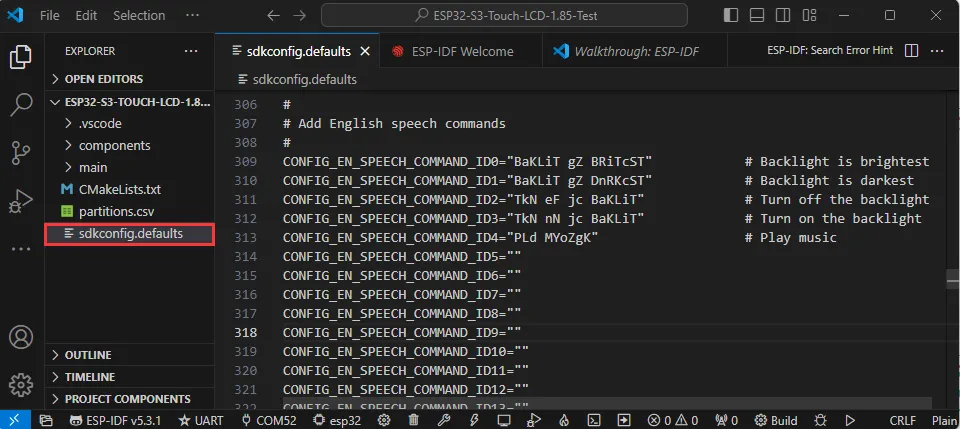Image resolution: width=960 pixels, height=429 pixels.
Task: Click the COM52 port selector in status bar
Action: (269, 420)
